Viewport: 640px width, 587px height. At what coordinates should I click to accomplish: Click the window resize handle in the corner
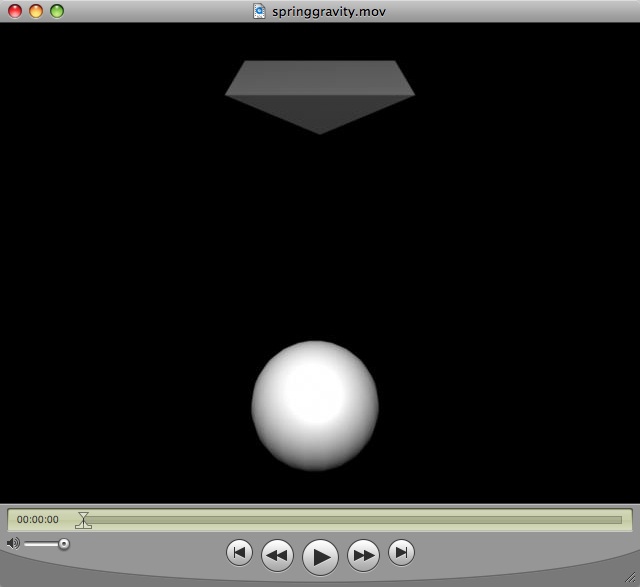pyautogui.click(x=630, y=578)
